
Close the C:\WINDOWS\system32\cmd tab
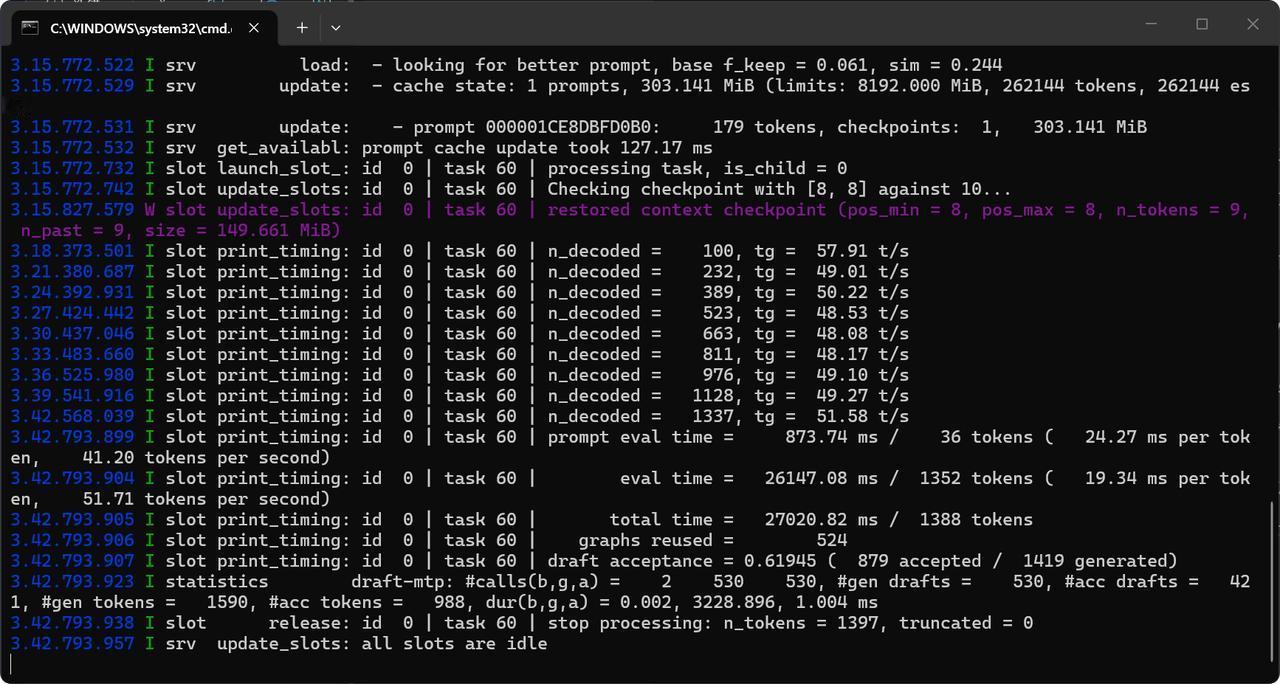pos(255,28)
